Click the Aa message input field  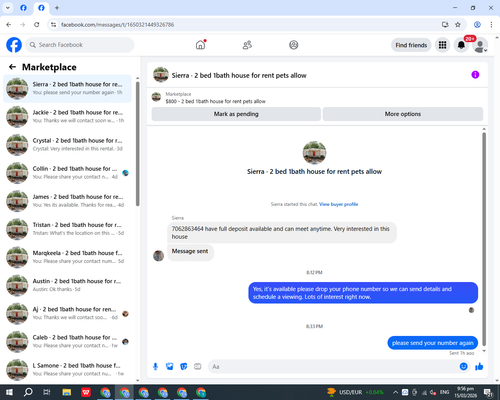click(333, 367)
